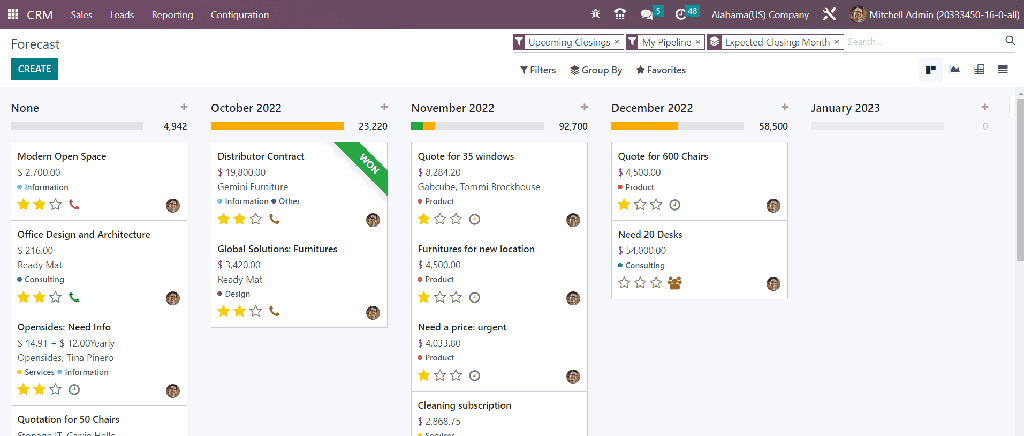
Task: Click the "Gemini Furniture" customer text
Action: pyautogui.click(x=252, y=187)
